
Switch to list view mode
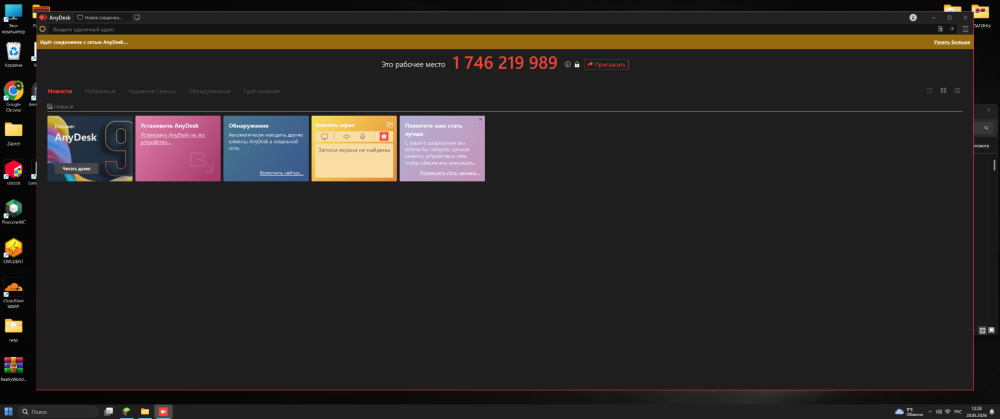[x=957, y=91]
